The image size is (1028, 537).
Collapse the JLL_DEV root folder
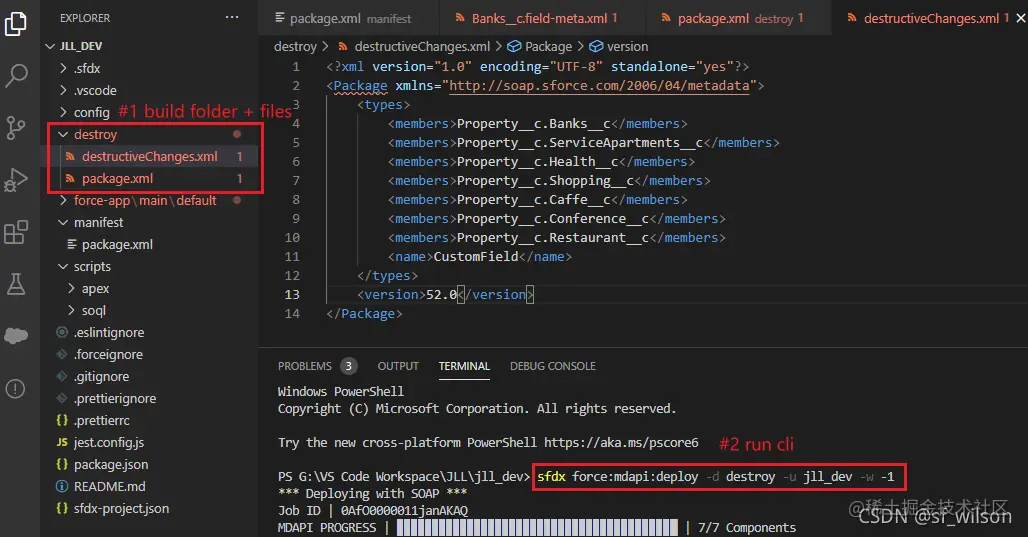coord(50,46)
